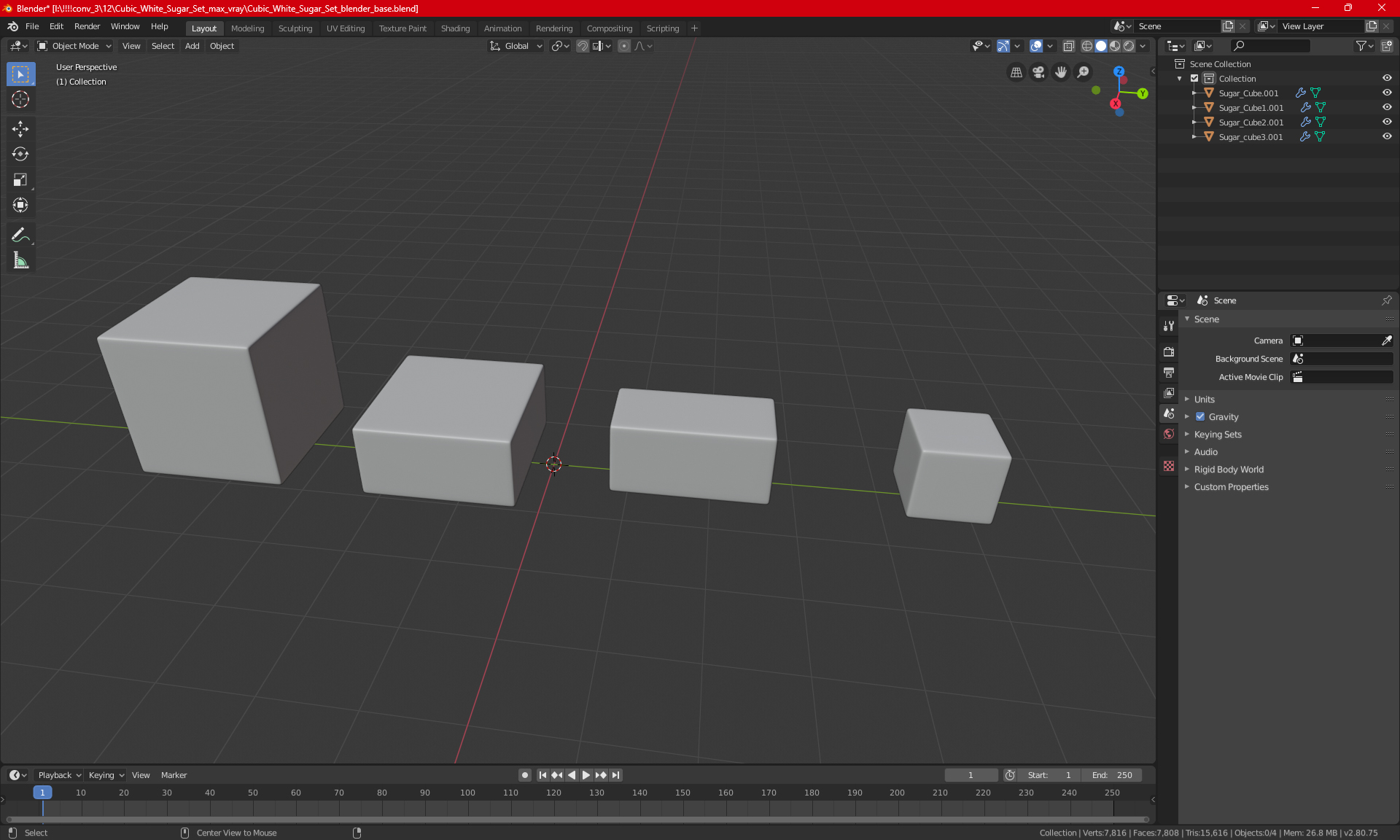Uncheck the Collection exclude checkbox
Screen dimensions: 1400x840
click(x=1194, y=79)
